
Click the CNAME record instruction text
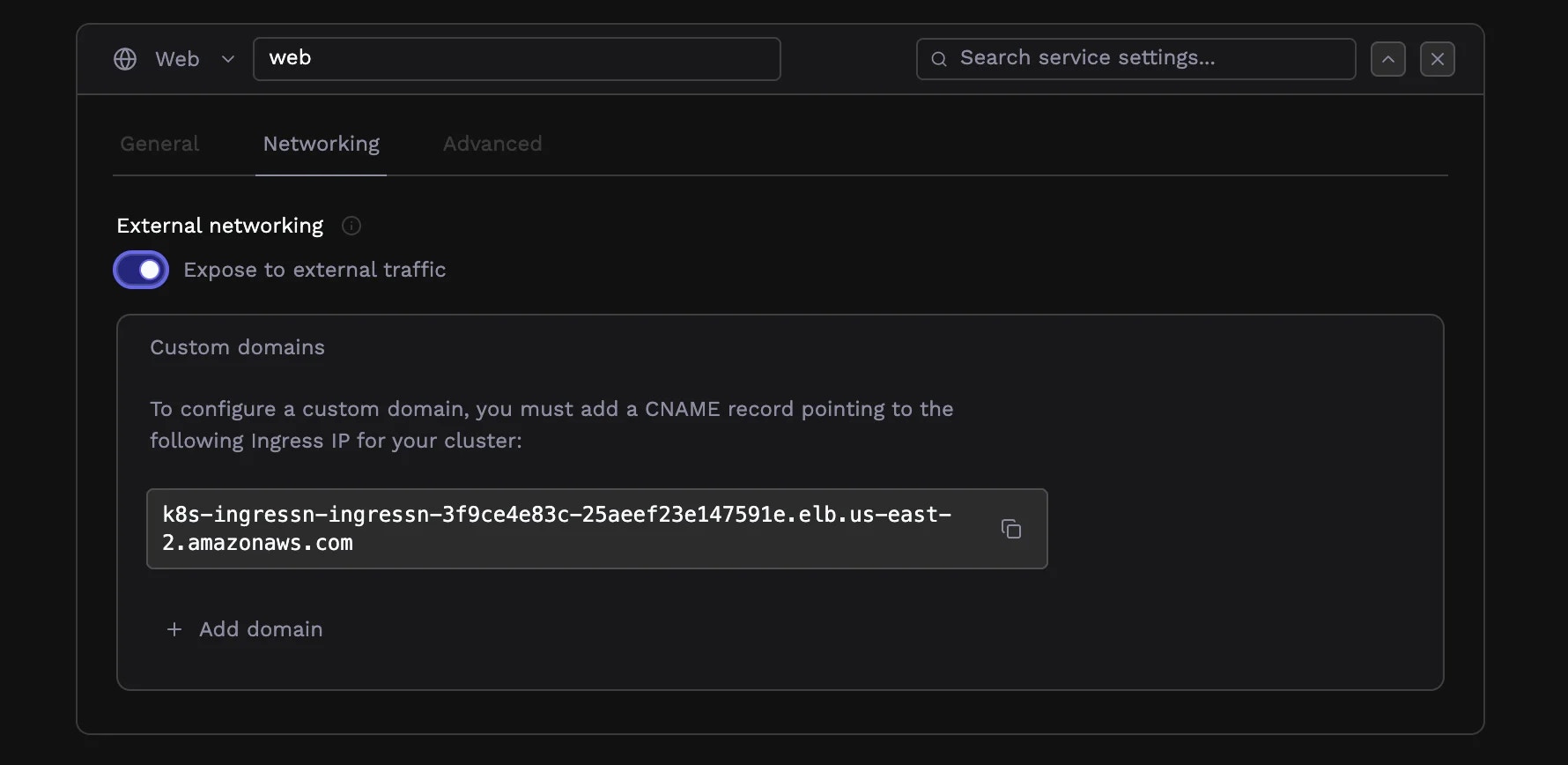click(x=551, y=425)
